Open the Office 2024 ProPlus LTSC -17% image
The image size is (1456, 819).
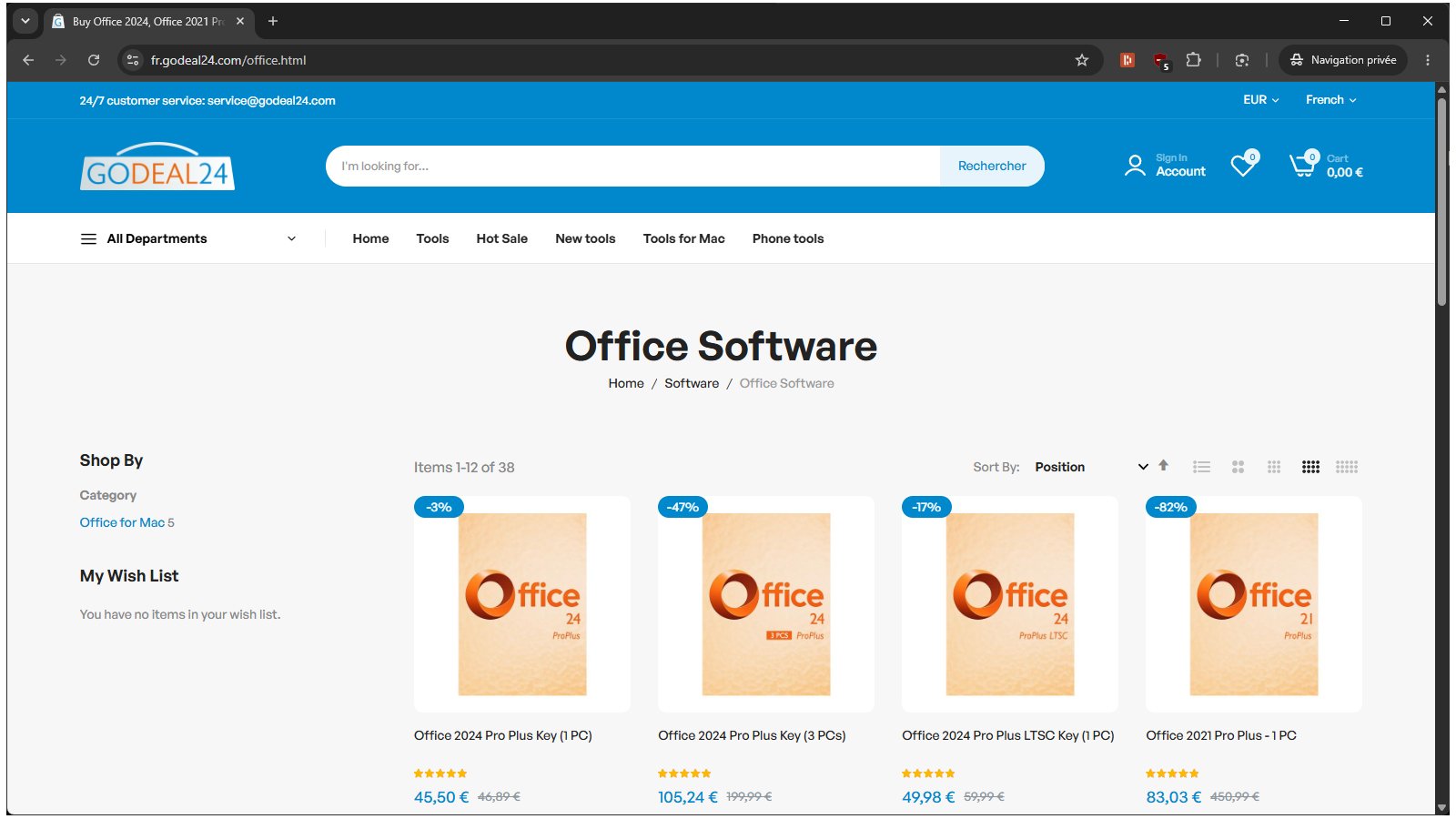1010,604
